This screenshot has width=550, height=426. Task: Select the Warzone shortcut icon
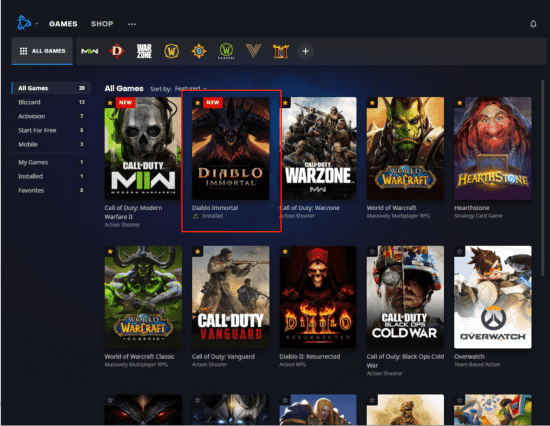(144, 51)
